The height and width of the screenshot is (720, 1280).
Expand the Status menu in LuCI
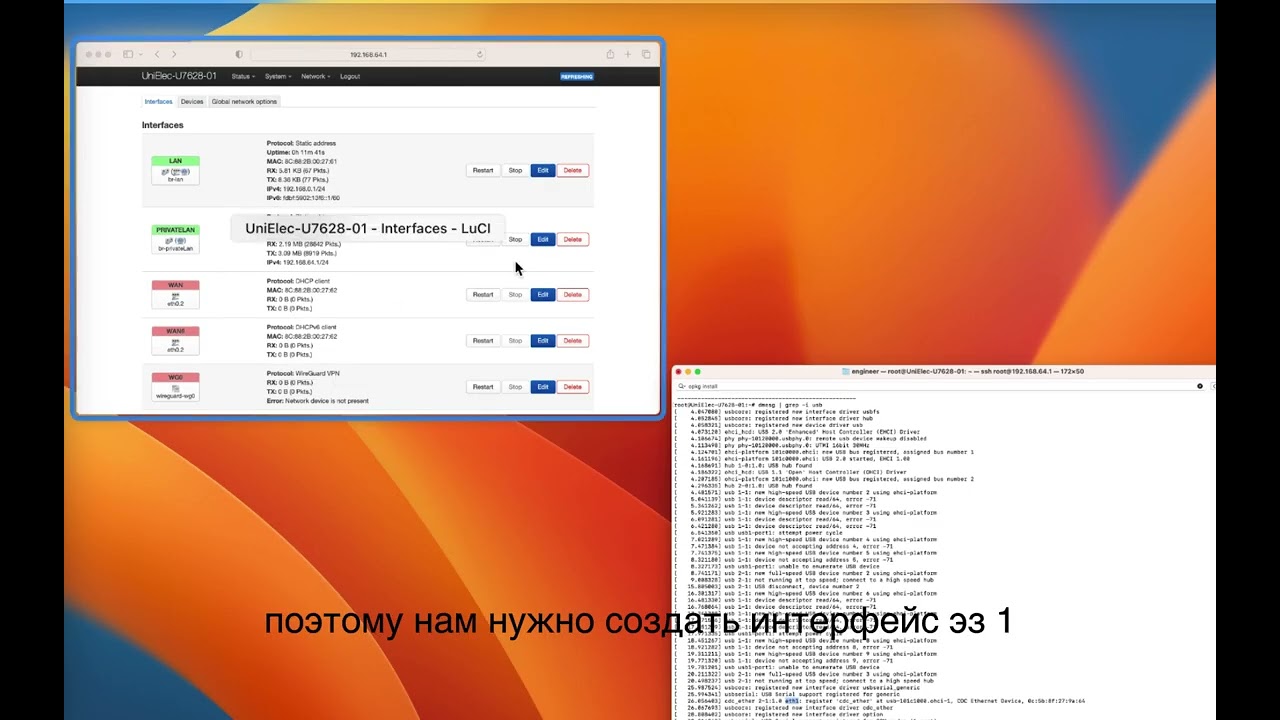[x=243, y=76]
